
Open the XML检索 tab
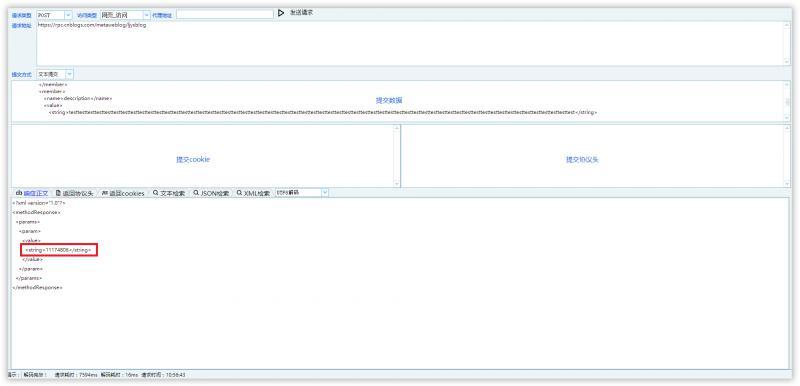click(x=253, y=193)
